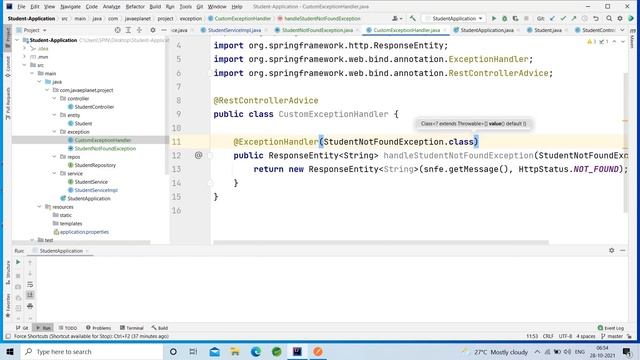
Task: Open File Explorer from taskbar
Action: tap(235, 351)
